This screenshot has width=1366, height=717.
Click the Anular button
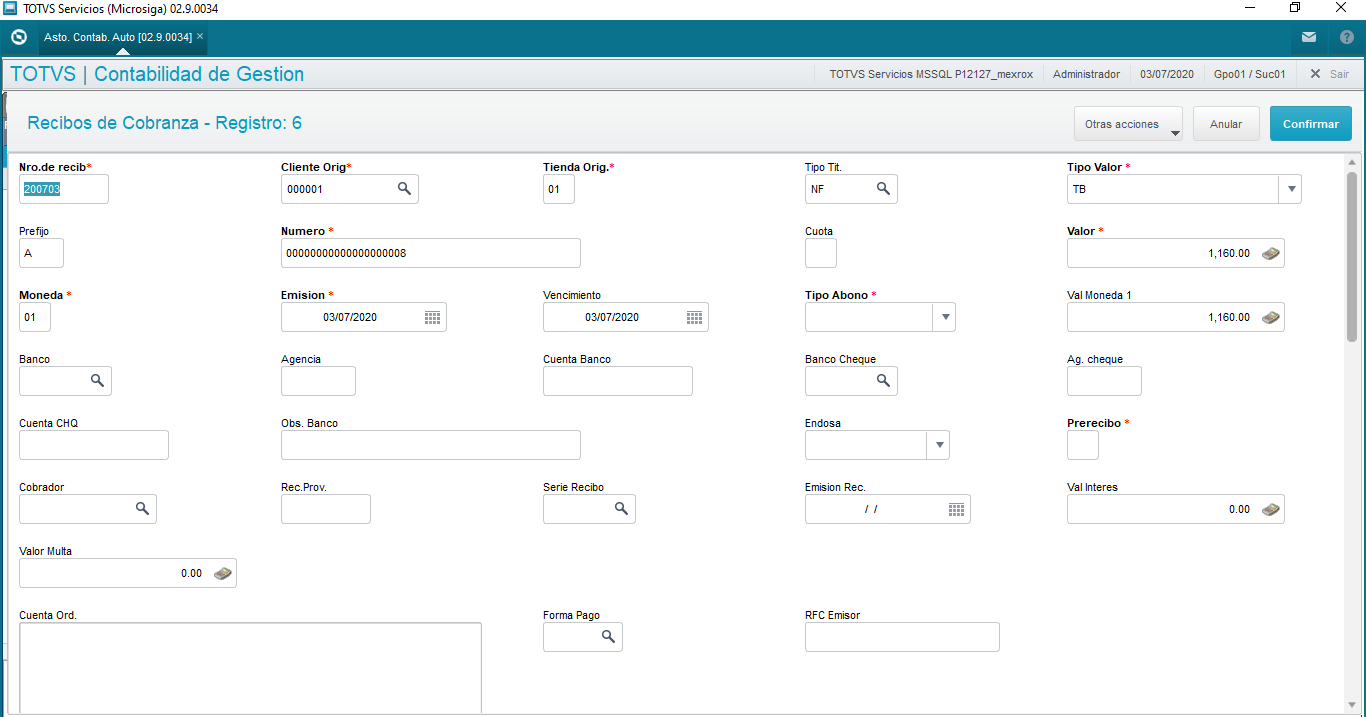click(1226, 124)
